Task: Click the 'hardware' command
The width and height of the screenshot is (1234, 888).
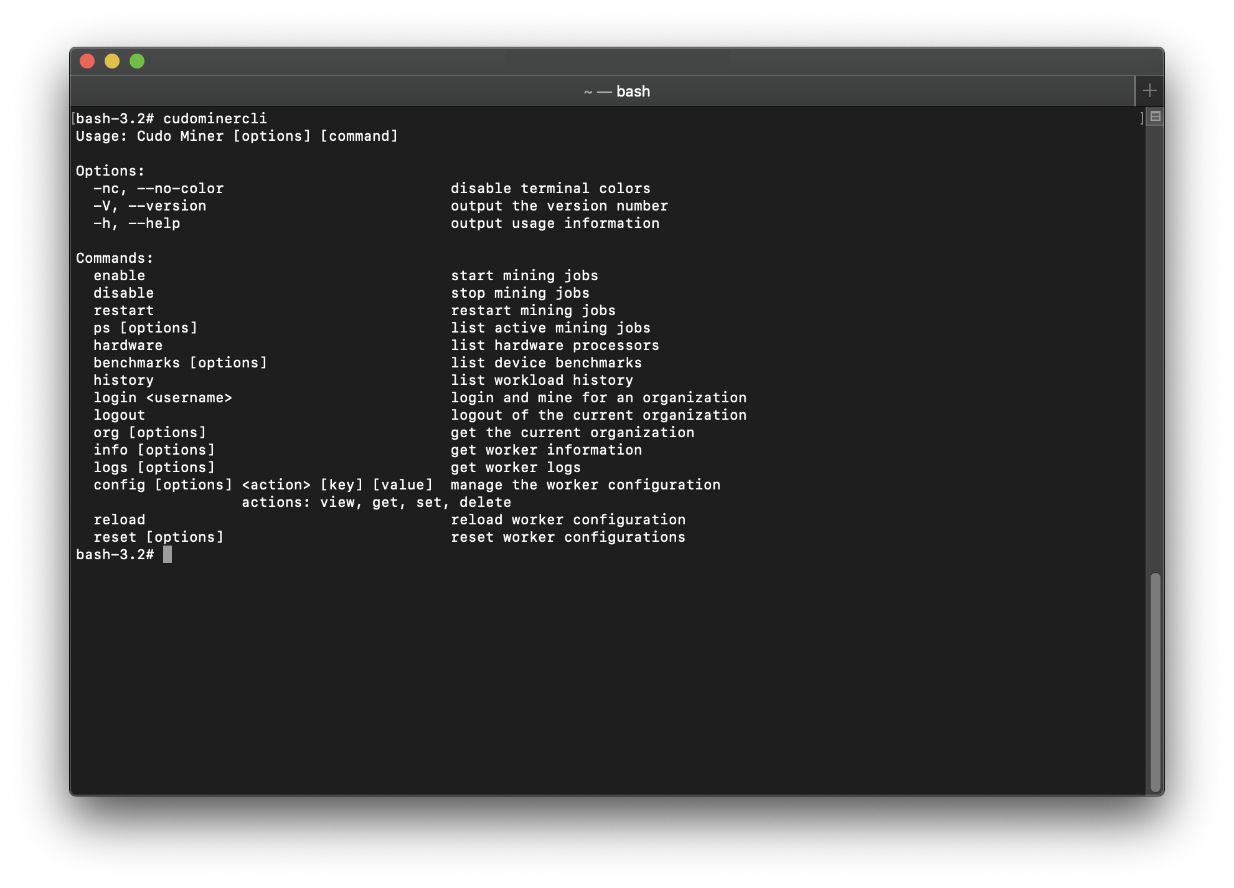Action: pos(128,345)
